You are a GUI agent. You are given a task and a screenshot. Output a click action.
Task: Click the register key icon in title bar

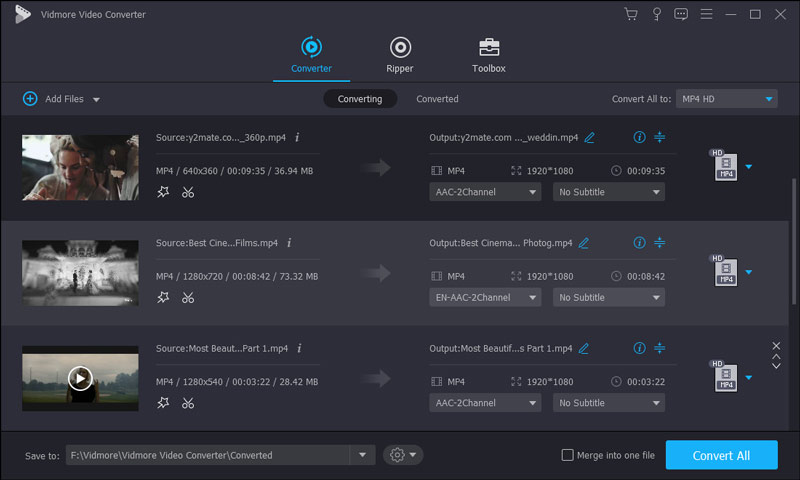click(656, 14)
